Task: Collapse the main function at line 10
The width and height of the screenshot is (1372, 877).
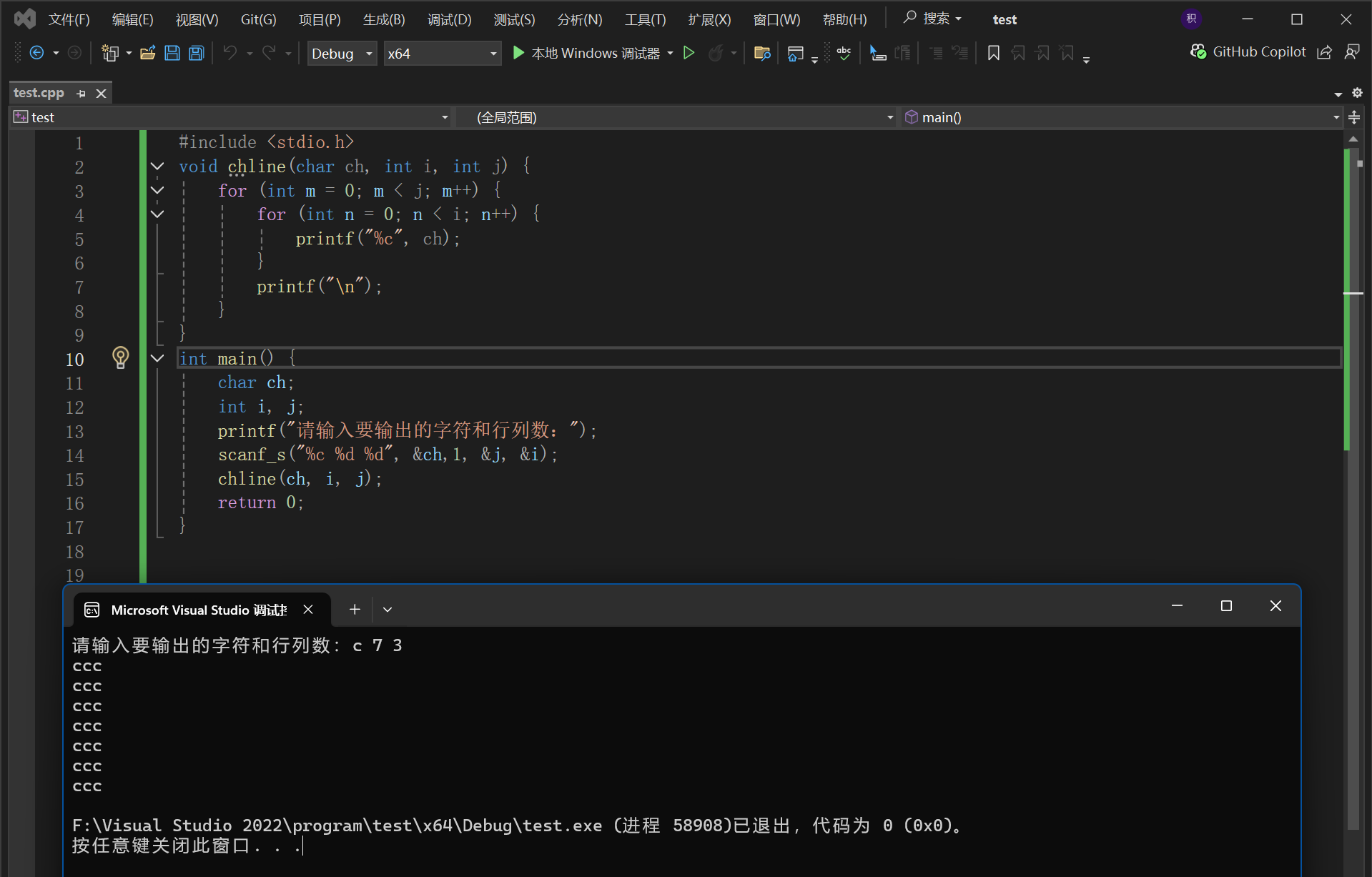Action: tap(157, 358)
